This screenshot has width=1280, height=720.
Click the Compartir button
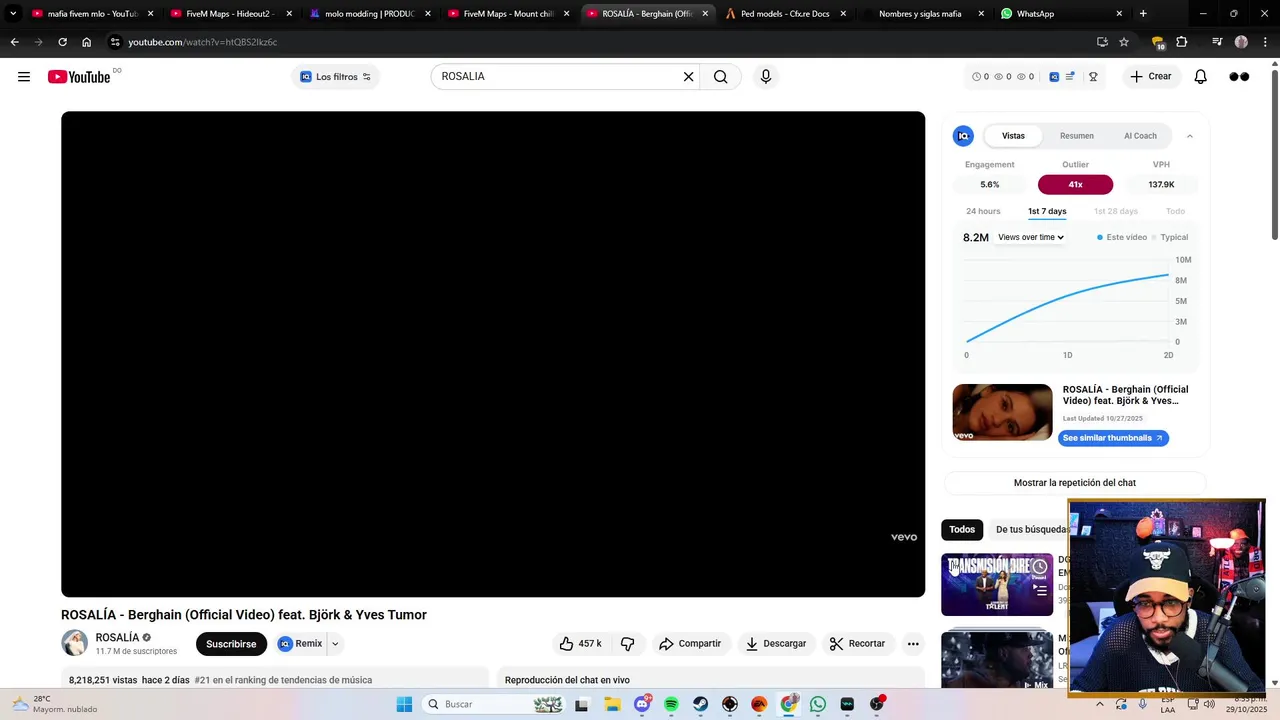(690, 644)
